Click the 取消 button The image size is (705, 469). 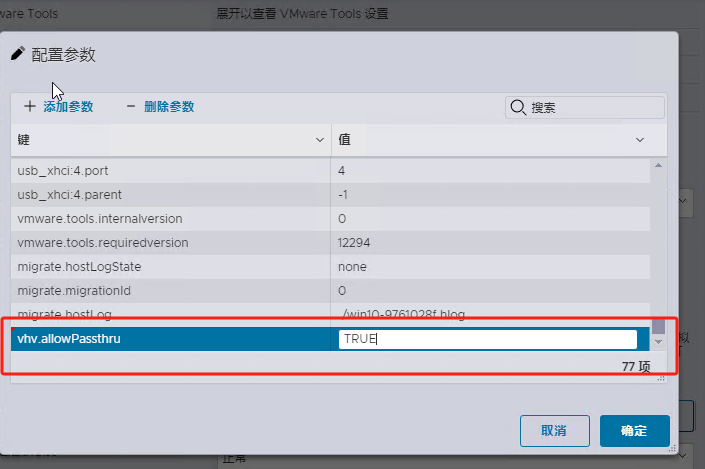point(554,431)
